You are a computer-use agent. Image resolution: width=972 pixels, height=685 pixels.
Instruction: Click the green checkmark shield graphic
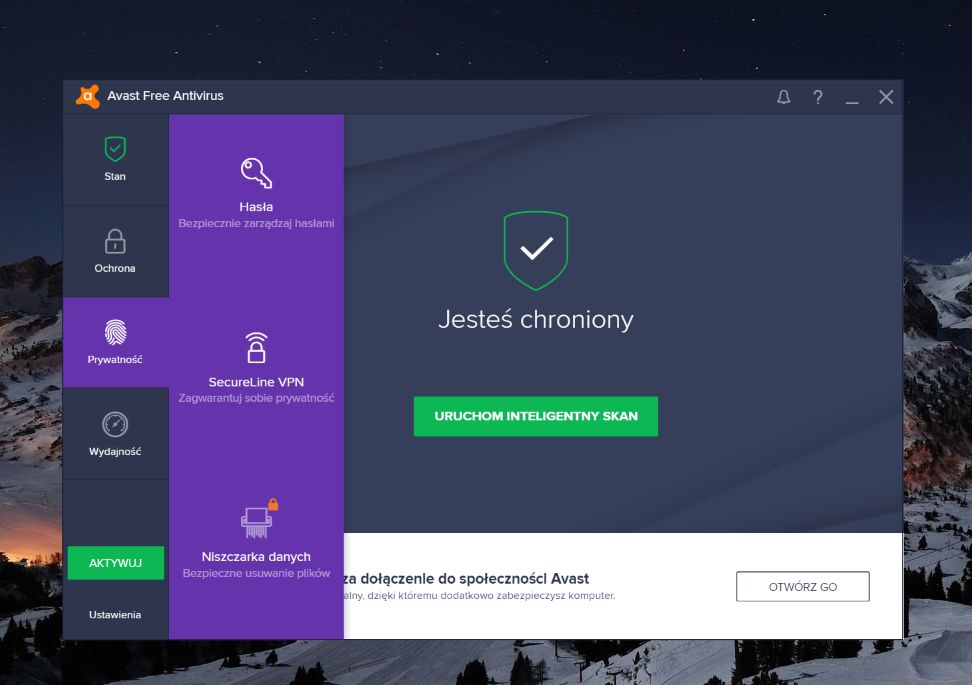click(535, 249)
